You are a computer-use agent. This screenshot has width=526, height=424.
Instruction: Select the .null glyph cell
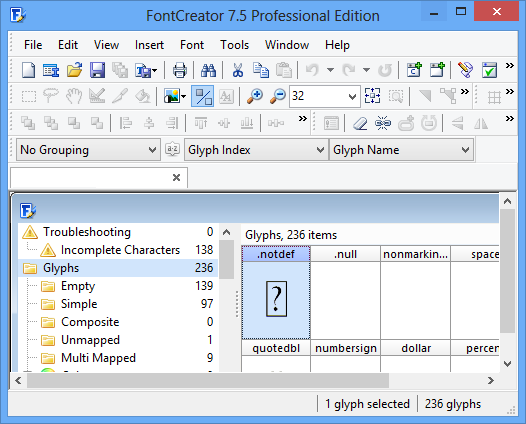pyautogui.click(x=346, y=293)
